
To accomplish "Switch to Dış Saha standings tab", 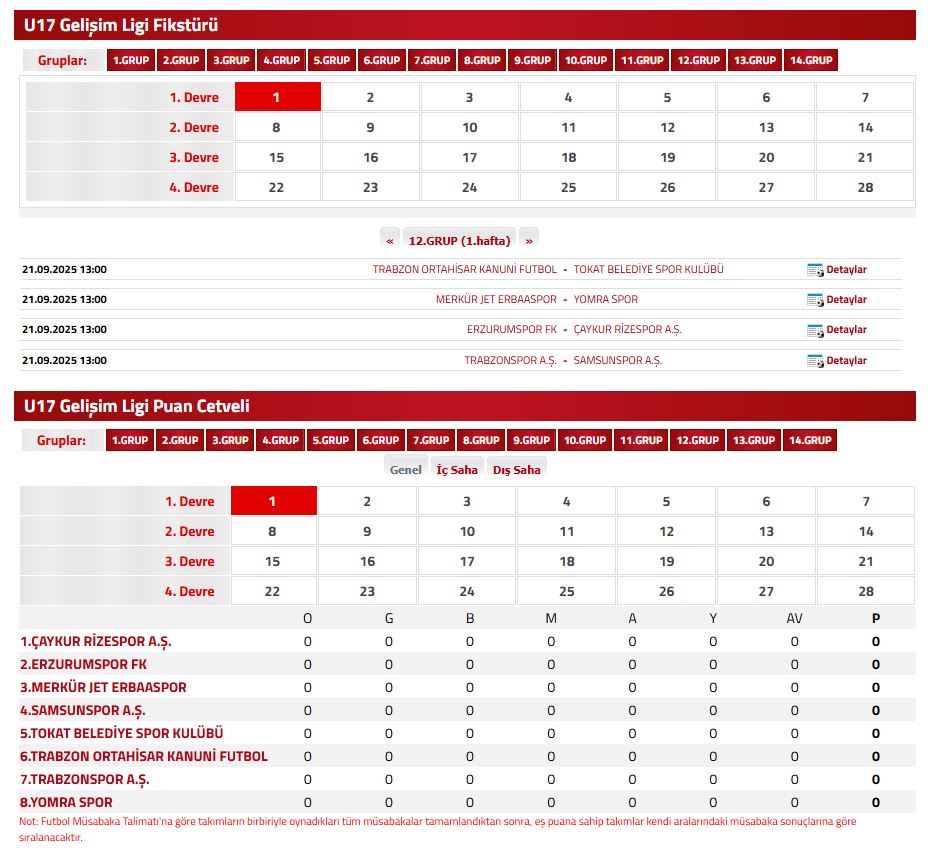I will [x=516, y=469].
